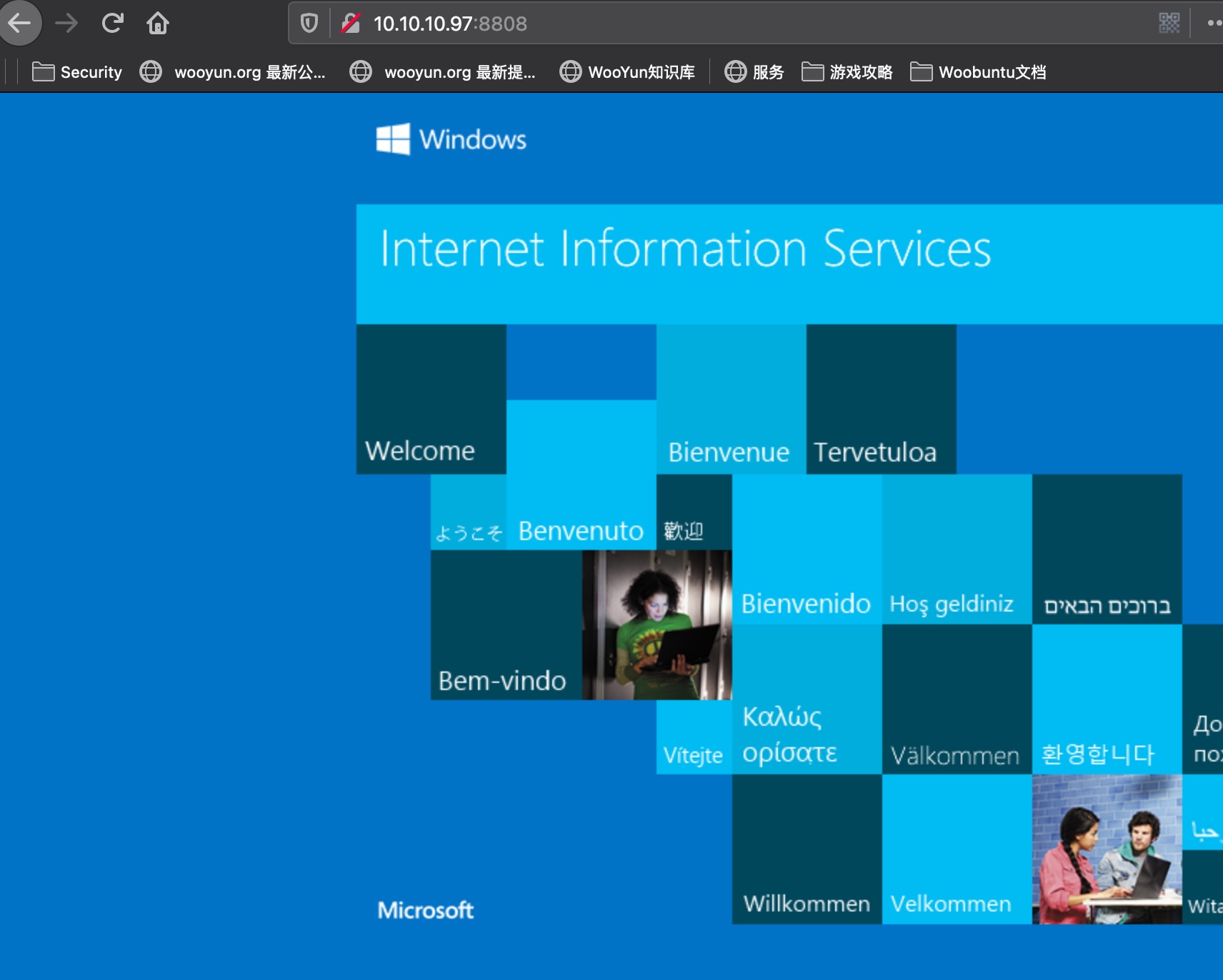Click the browser Back arrow button
Viewport: 1223px width, 980px height.
point(20,23)
